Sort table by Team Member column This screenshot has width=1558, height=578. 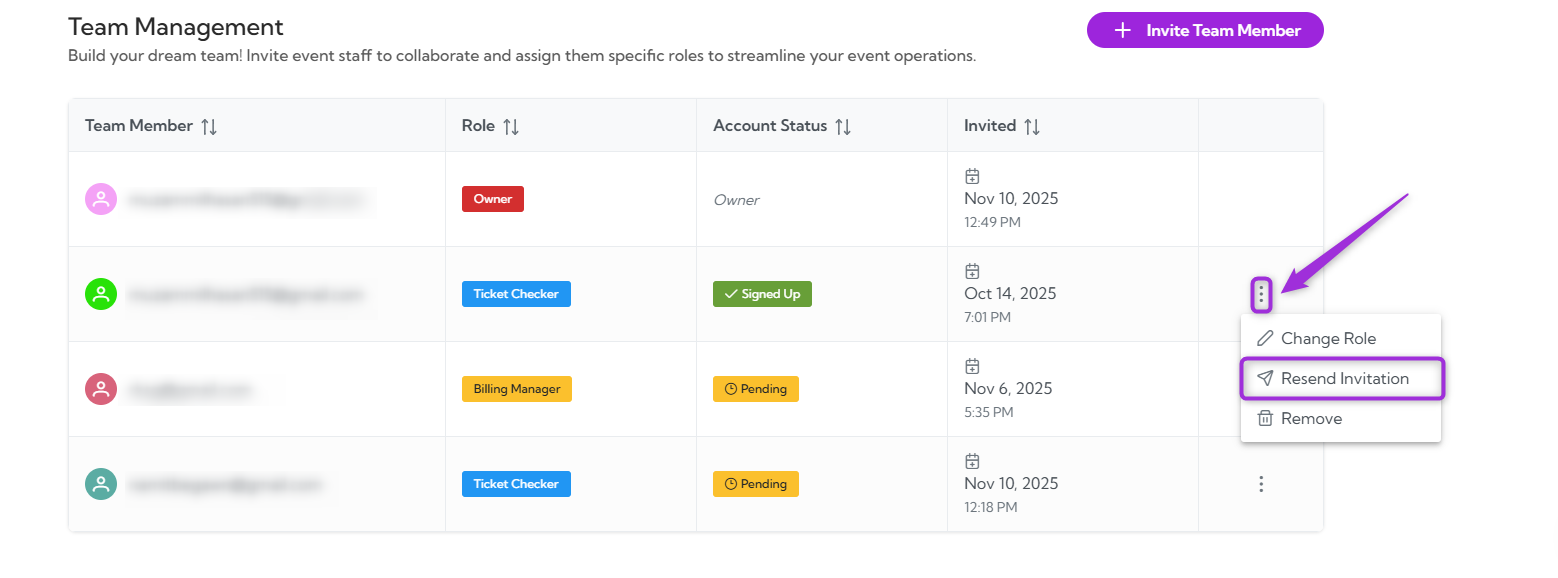pos(209,126)
